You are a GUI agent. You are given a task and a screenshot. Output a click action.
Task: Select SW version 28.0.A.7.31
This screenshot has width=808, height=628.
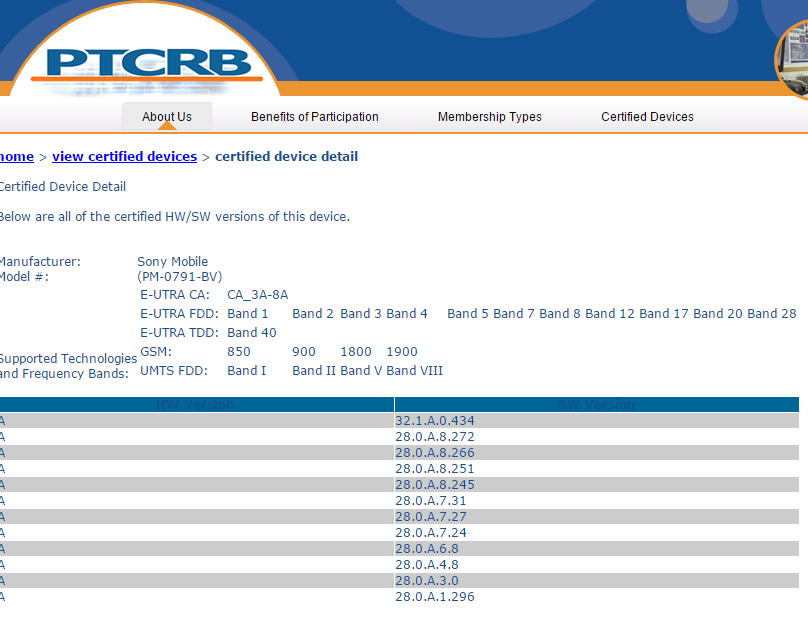(x=431, y=501)
